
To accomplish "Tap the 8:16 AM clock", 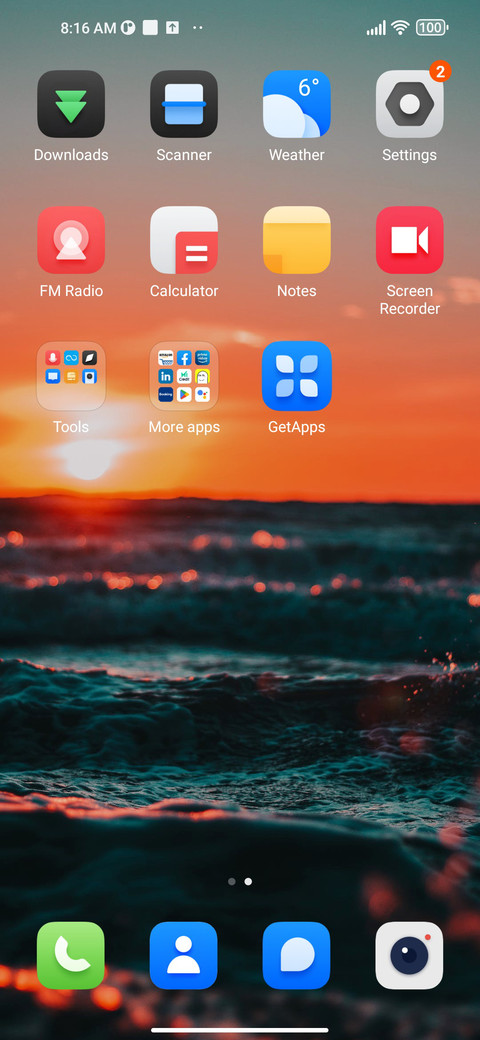I will tap(88, 28).
